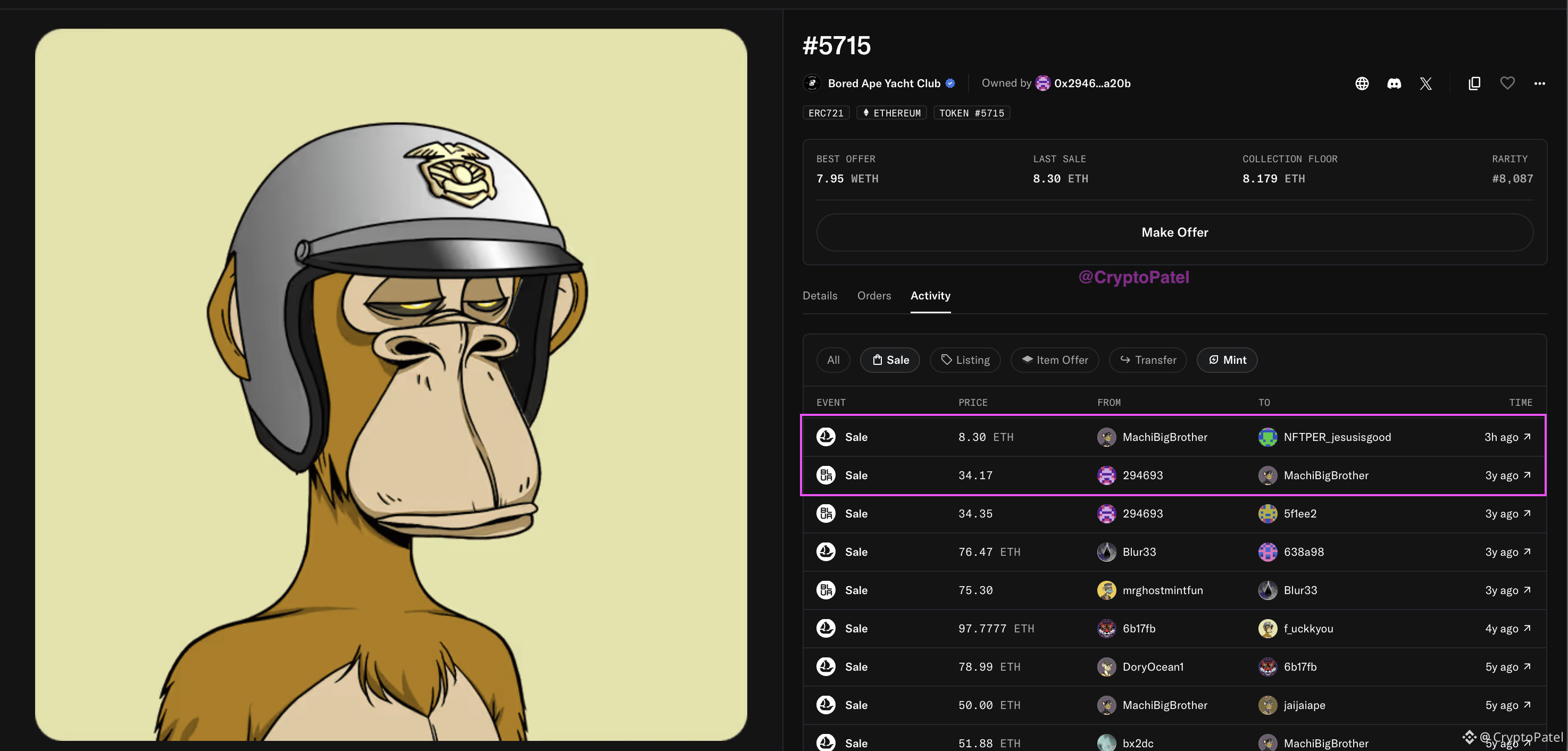The height and width of the screenshot is (751, 1568).
Task: Open the 34.17 sale transaction arrow
Action: (1527, 475)
